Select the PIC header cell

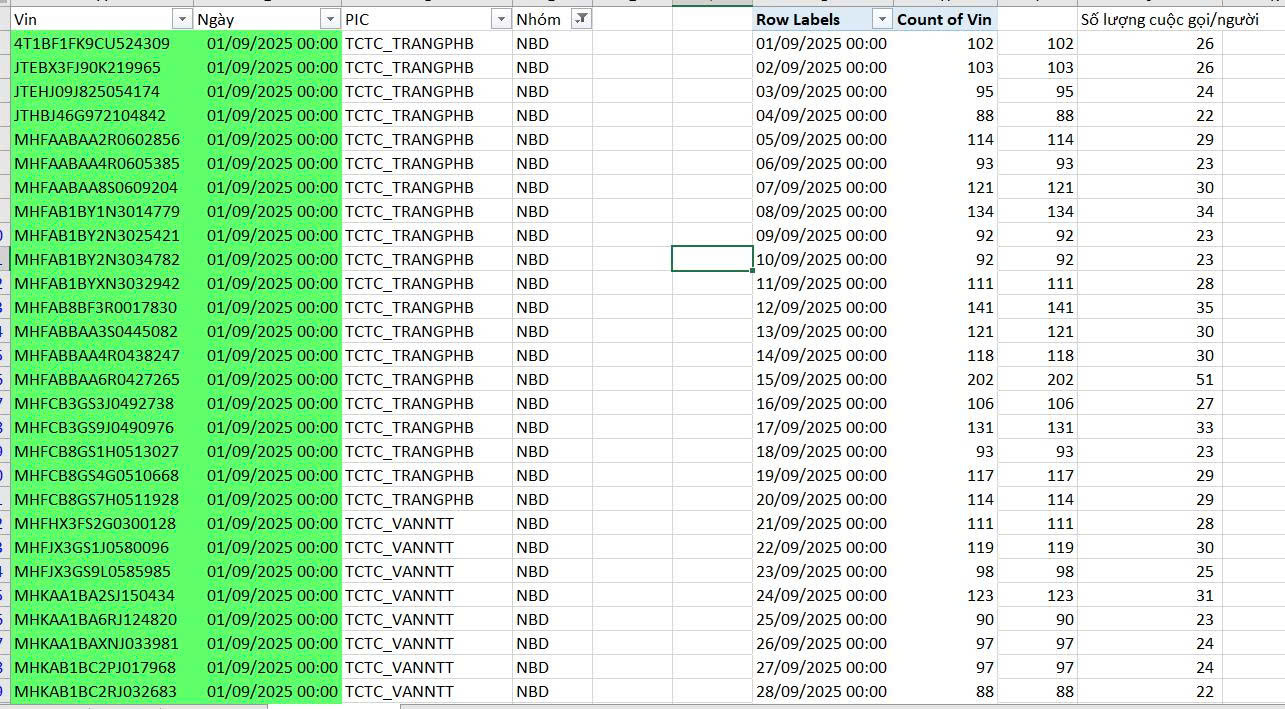427,19
